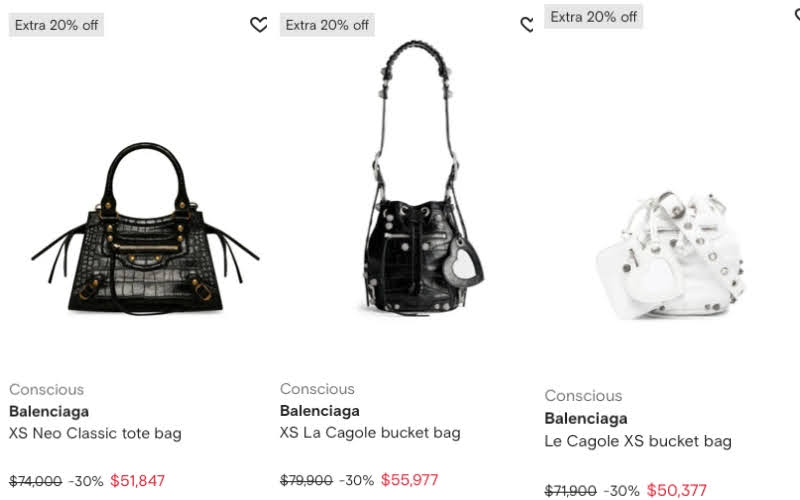Open the black crocodile tote bag image

(145, 228)
